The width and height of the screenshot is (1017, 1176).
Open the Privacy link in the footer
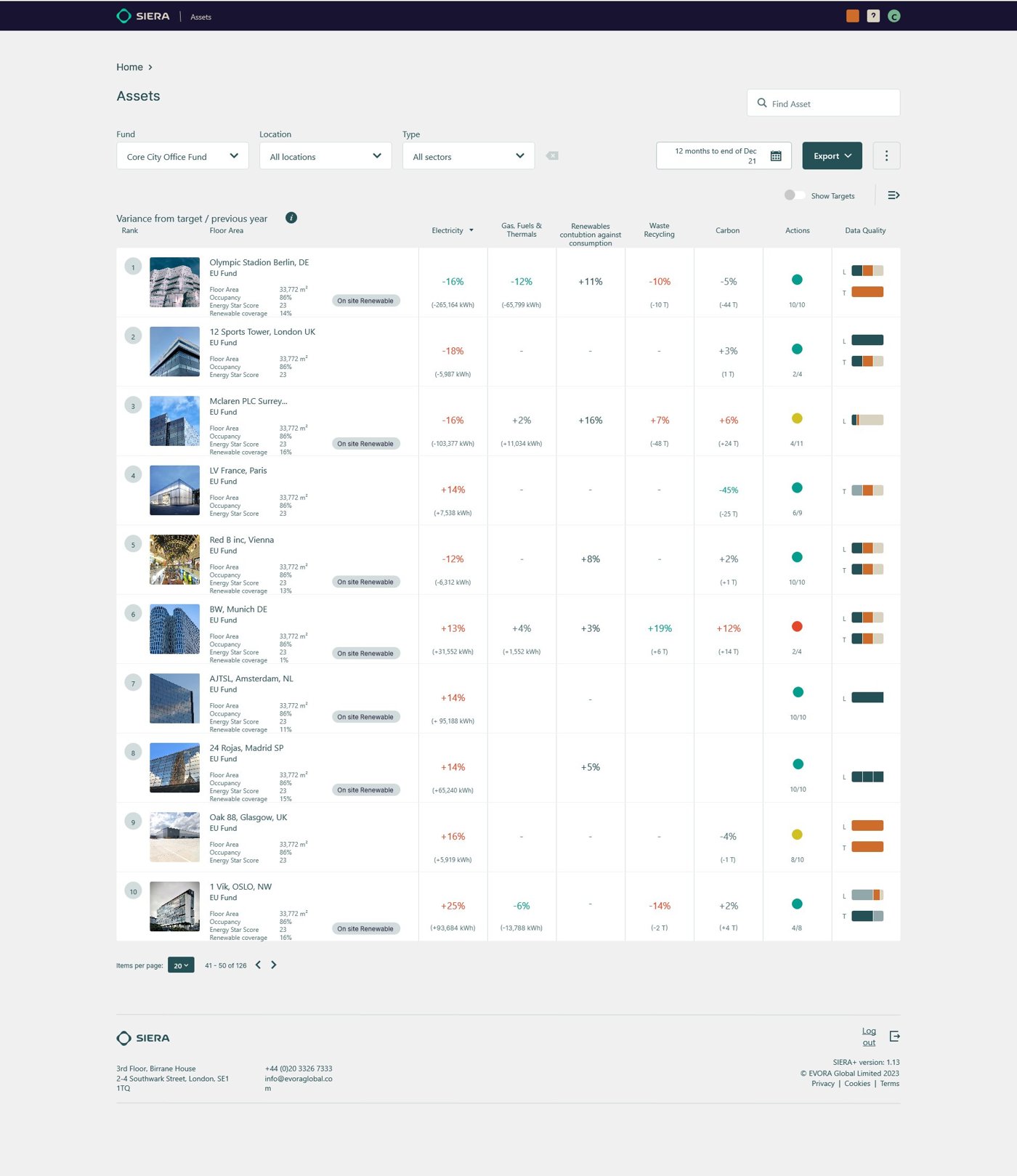coord(823,1084)
